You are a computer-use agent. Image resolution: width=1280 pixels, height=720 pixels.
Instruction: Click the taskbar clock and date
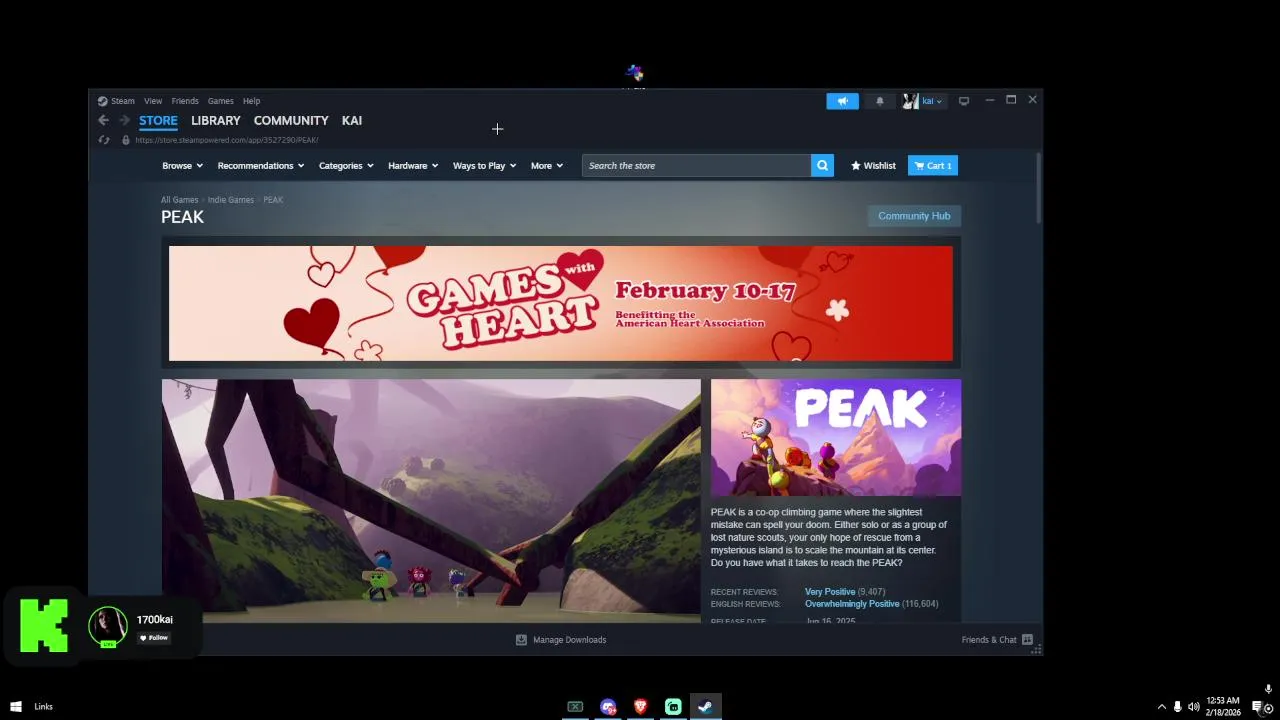pyautogui.click(x=1223, y=707)
